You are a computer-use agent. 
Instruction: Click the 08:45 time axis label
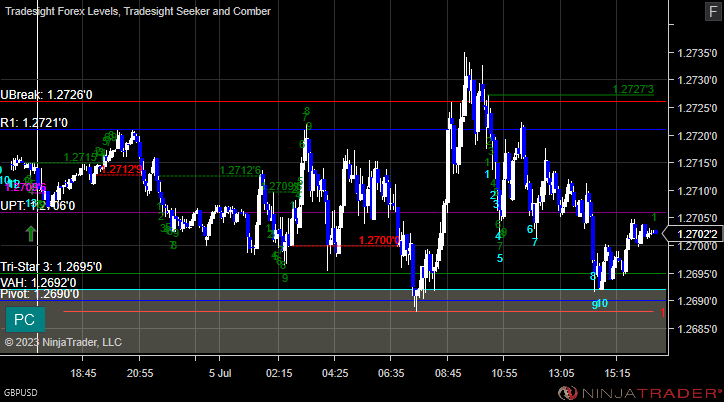448,373
